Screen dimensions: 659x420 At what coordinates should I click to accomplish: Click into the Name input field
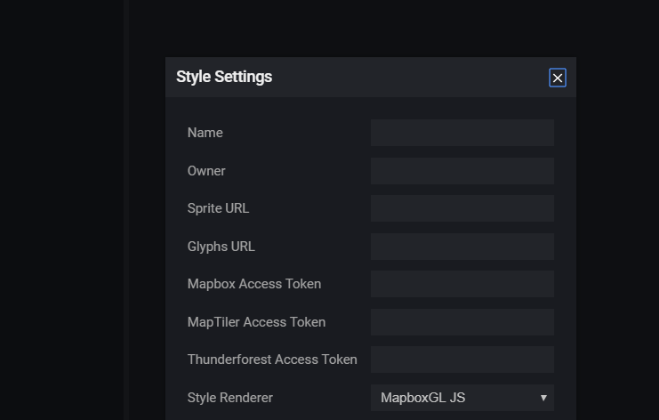click(x=462, y=133)
